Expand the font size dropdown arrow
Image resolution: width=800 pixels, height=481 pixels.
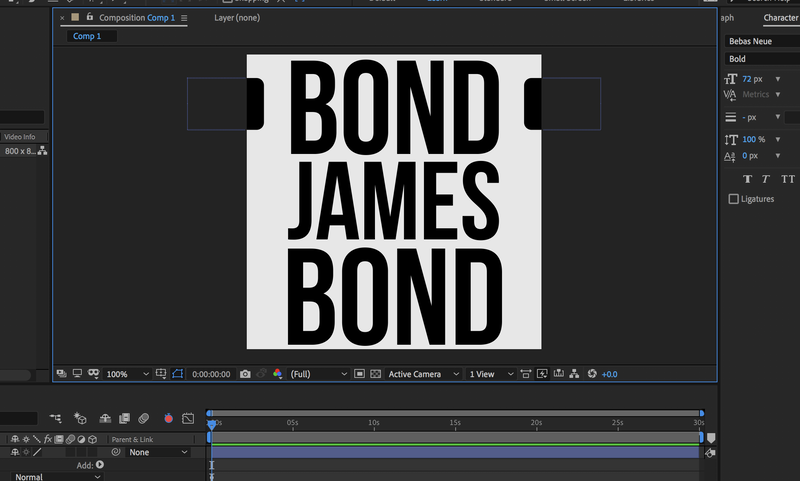point(778,79)
